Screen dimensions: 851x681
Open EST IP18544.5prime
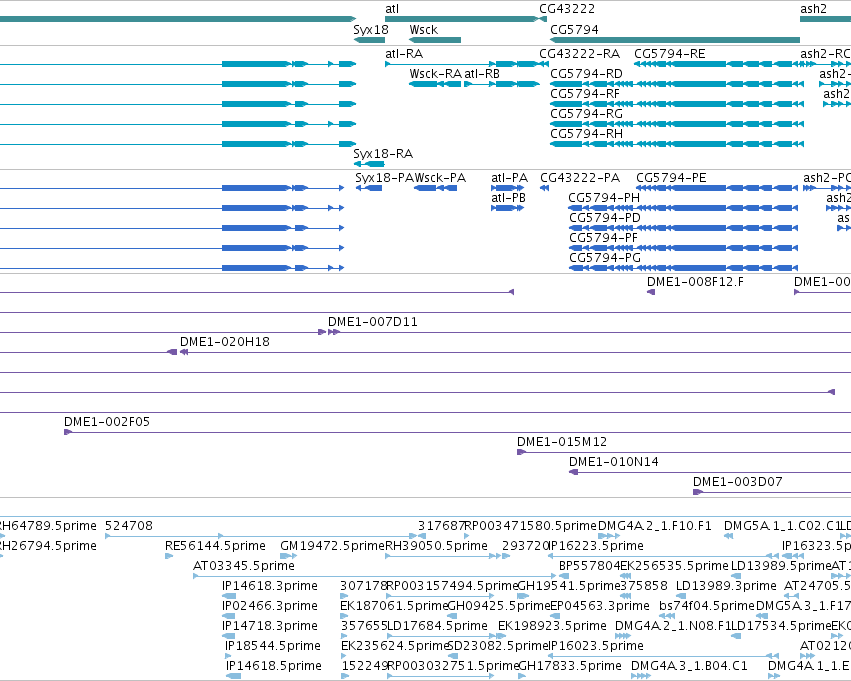pos(273,647)
